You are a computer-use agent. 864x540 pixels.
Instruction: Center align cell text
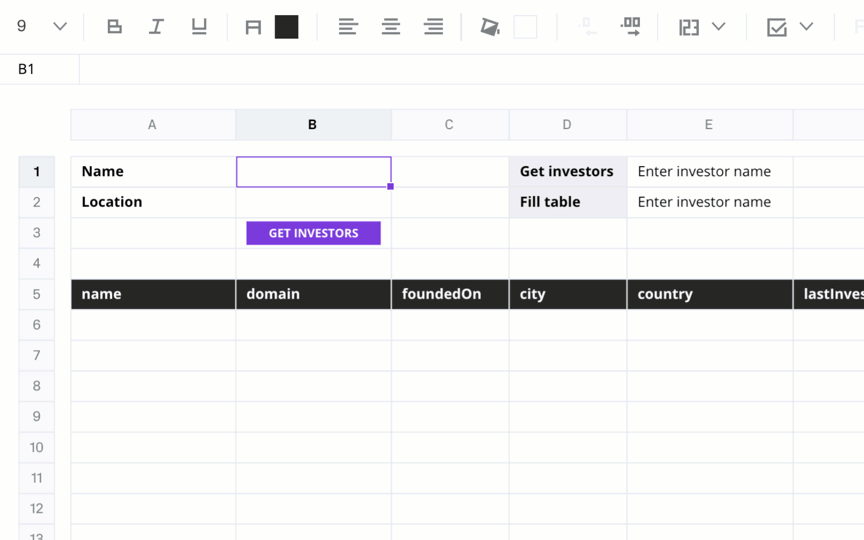click(x=391, y=26)
